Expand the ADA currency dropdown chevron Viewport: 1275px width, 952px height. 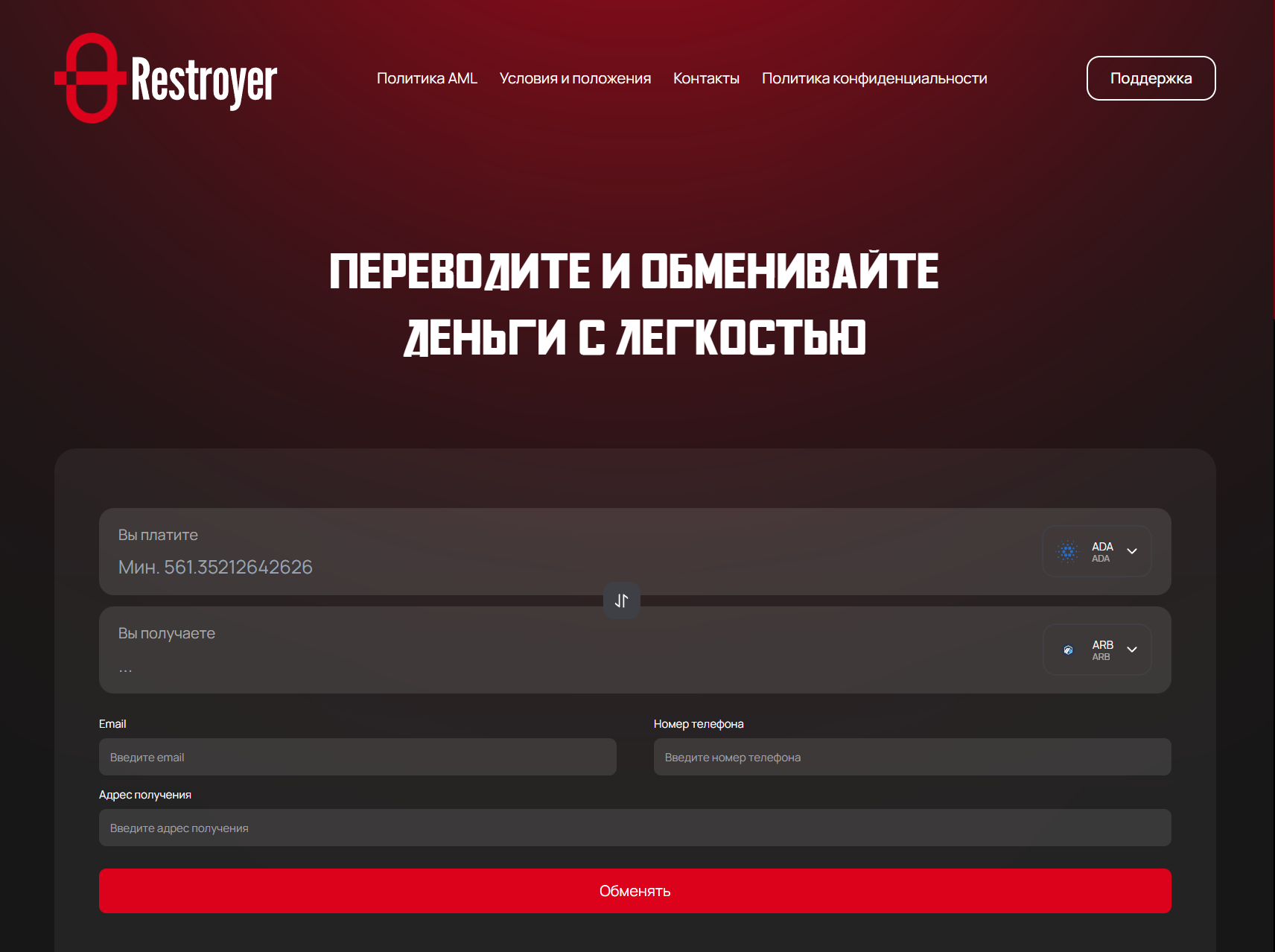[1133, 551]
